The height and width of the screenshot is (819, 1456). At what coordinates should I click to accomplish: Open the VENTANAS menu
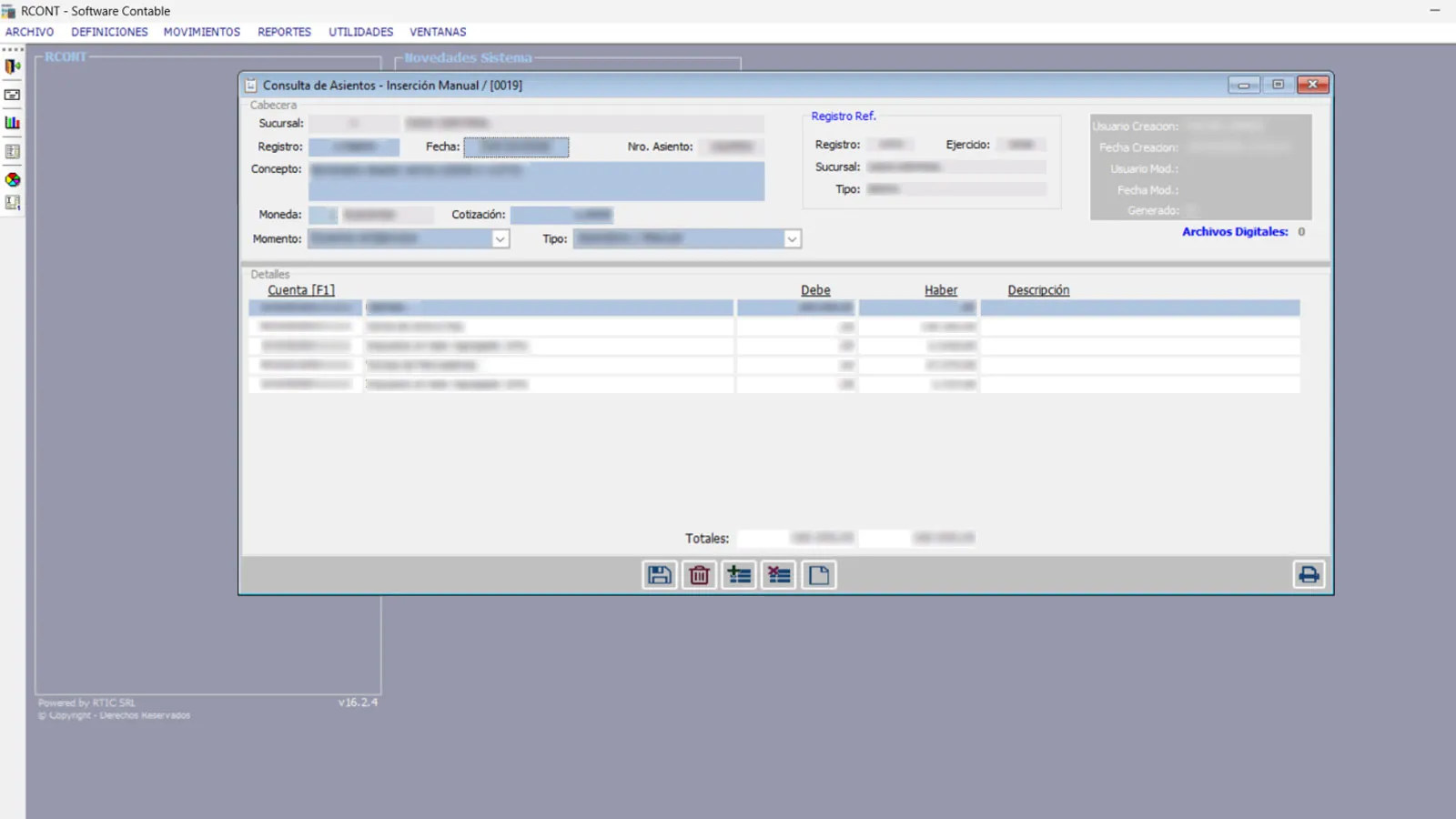coord(438,32)
